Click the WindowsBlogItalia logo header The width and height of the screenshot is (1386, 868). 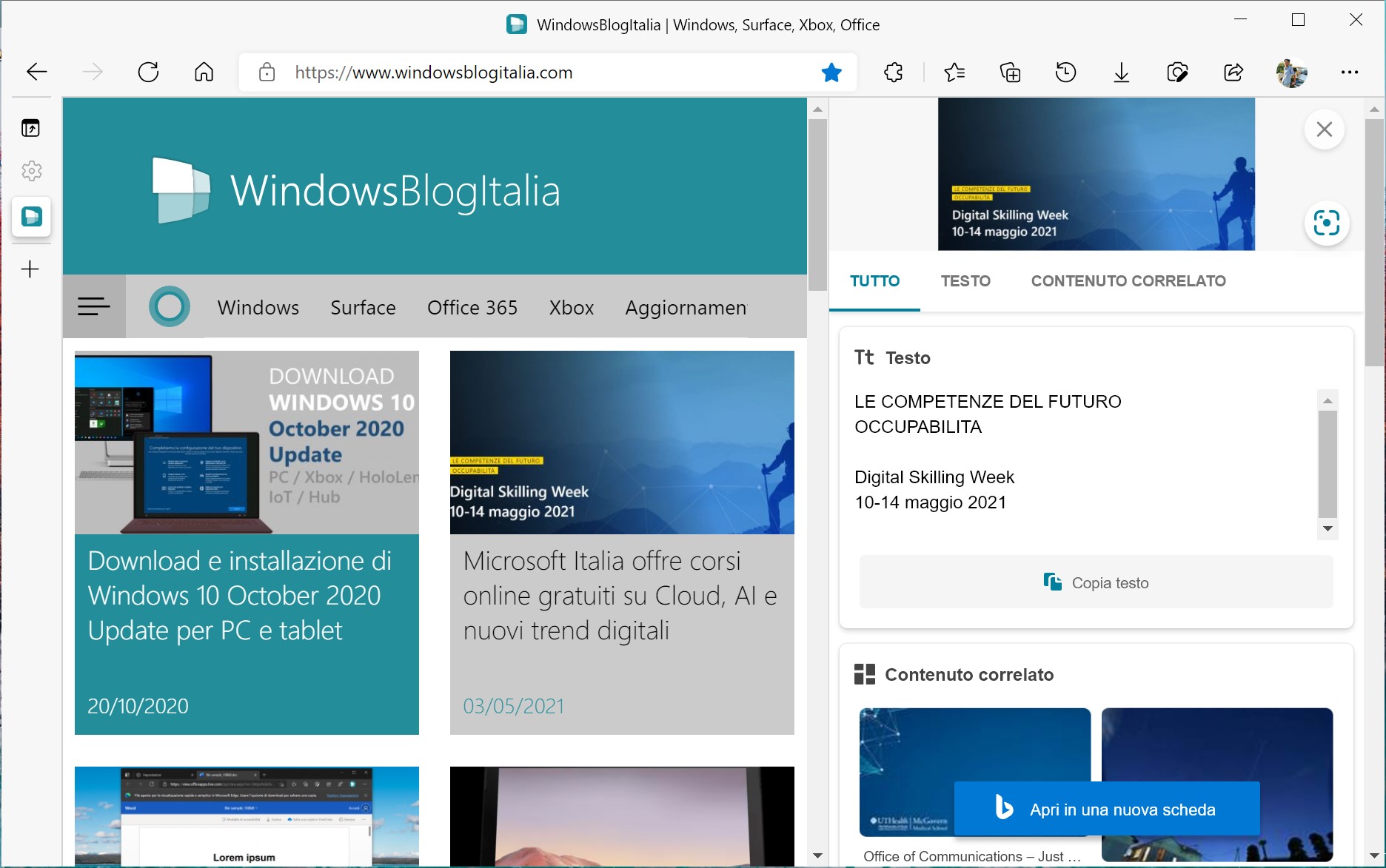357,190
